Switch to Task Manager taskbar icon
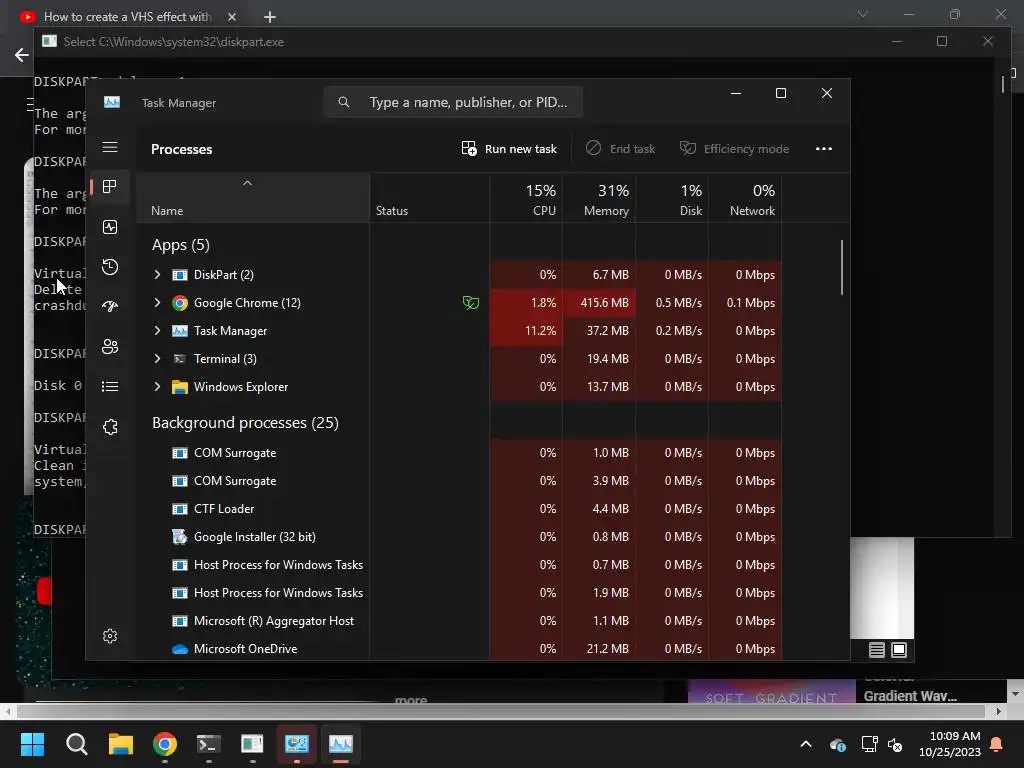This screenshot has height=768, width=1024. click(x=340, y=744)
